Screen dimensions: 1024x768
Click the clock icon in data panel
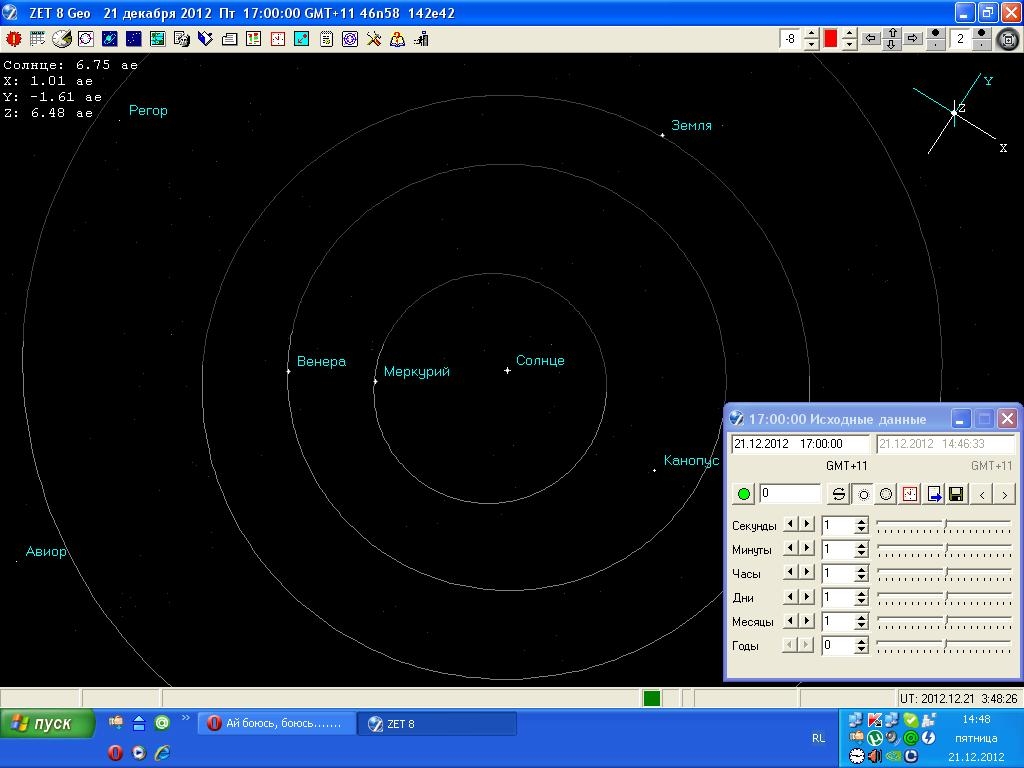pyautogui.click(x=910, y=494)
